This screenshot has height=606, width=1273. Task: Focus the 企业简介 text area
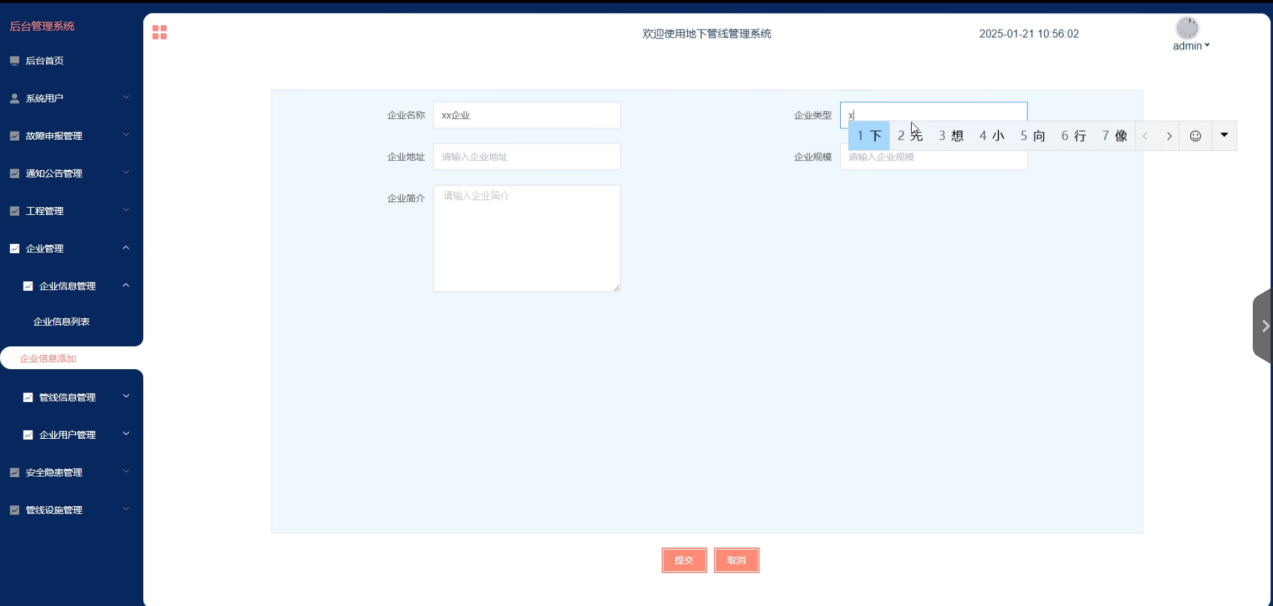[x=527, y=238]
